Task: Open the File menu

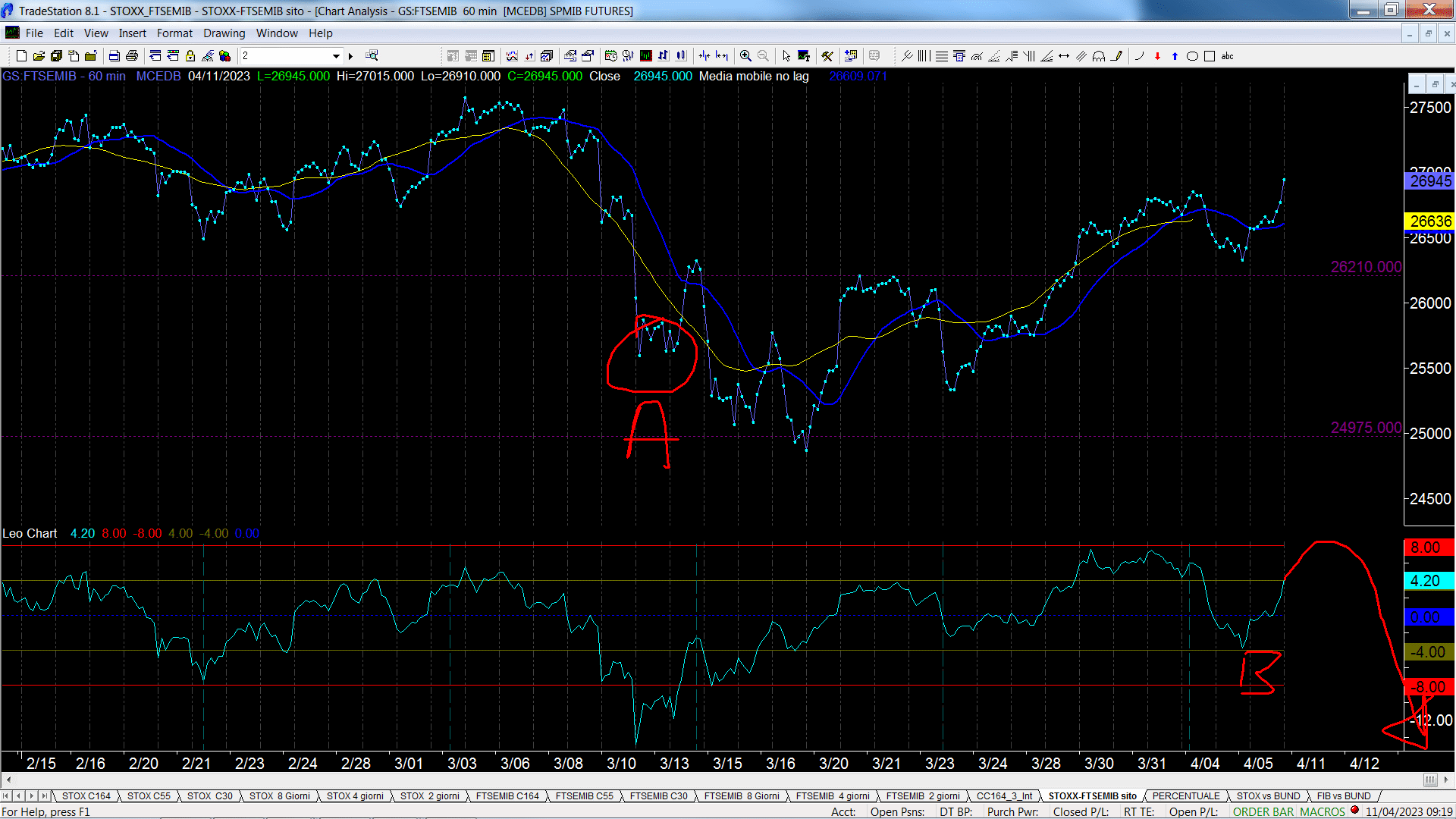Action: click(x=34, y=33)
